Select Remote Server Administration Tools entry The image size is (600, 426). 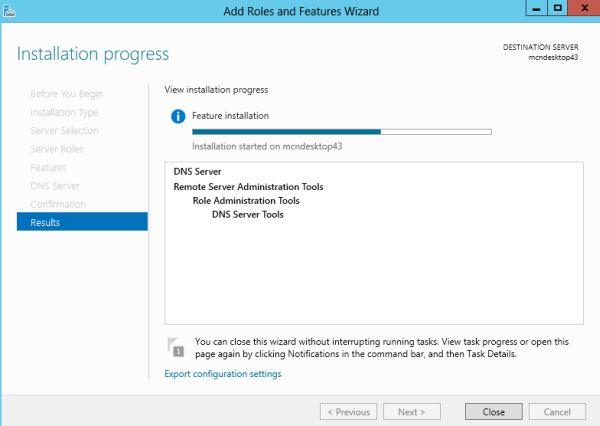tap(248, 187)
